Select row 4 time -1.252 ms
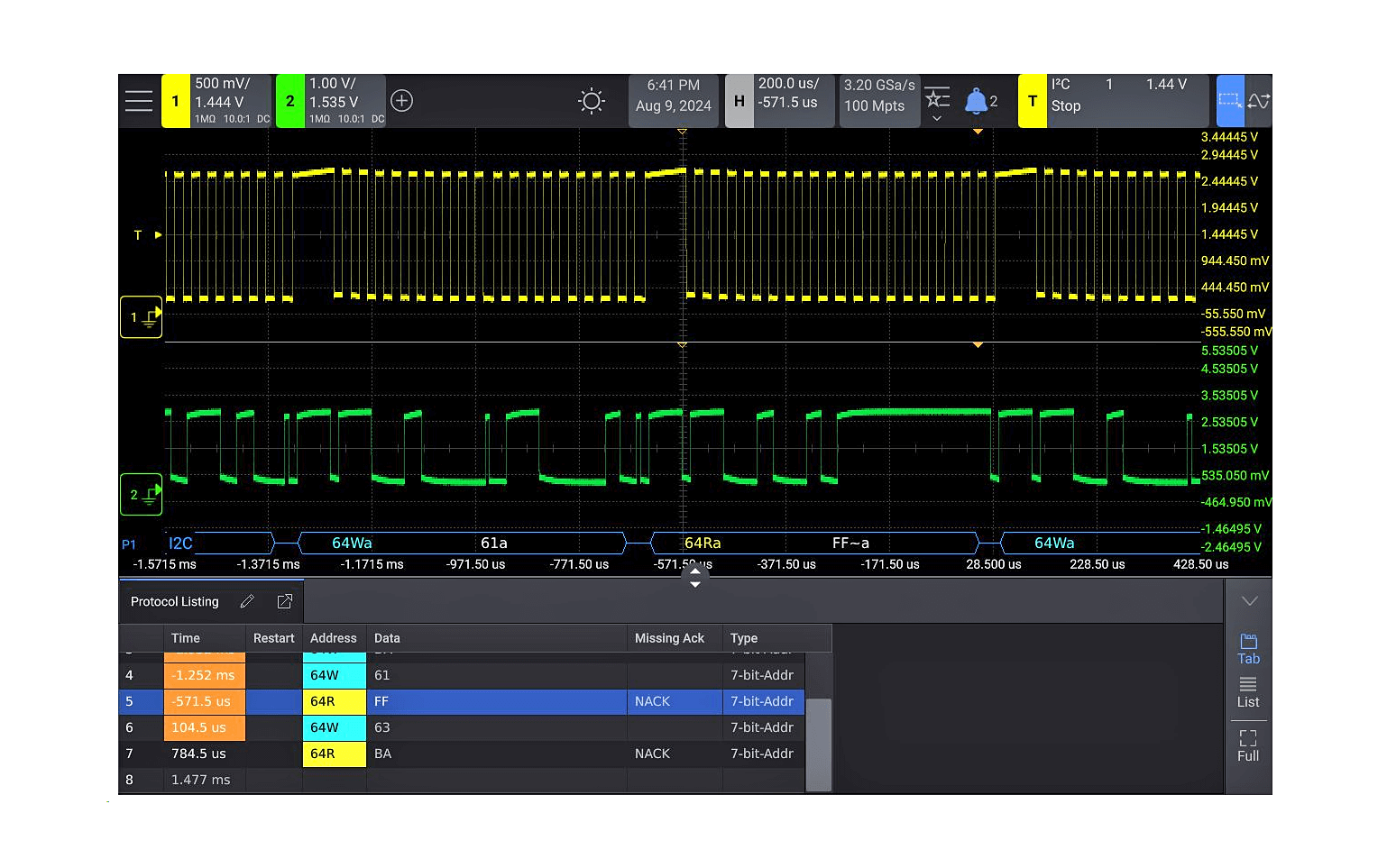 coord(204,675)
